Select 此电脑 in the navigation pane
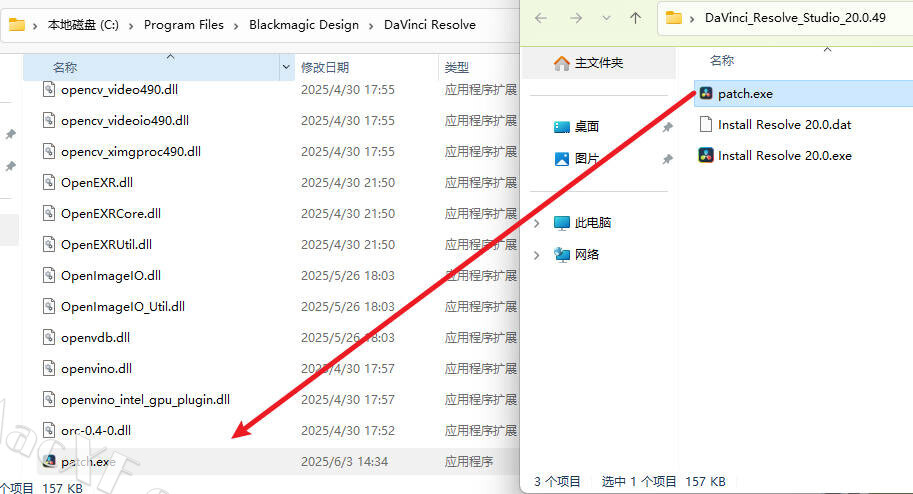 click(593, 223)
